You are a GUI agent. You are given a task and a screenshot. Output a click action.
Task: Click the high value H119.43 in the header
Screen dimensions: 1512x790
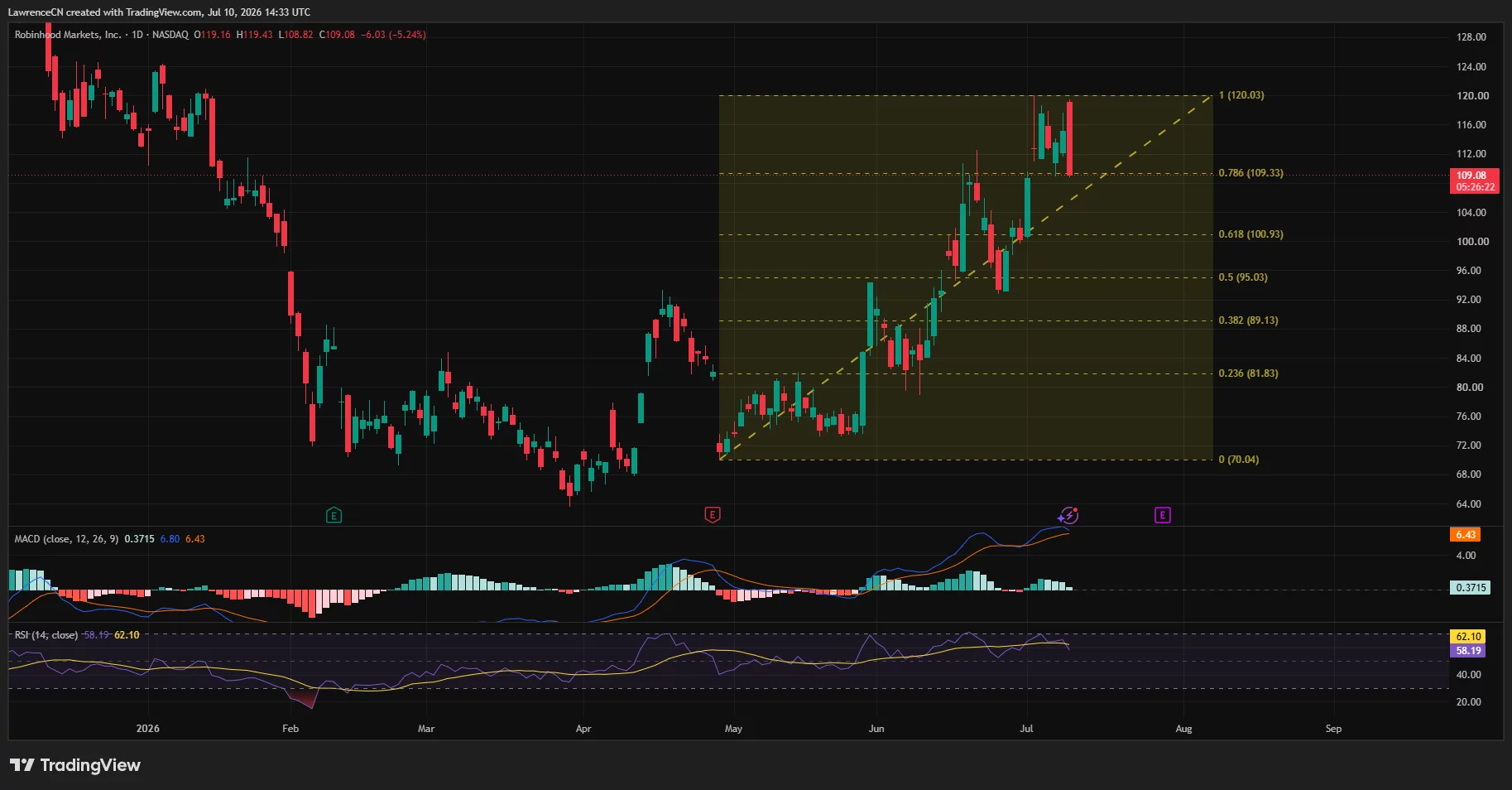pos(254,35)
